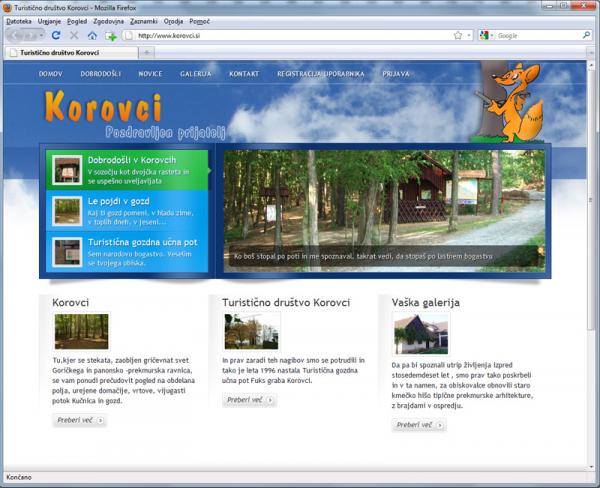Open REGISTRACIJA UPORABNIKA in the site navigation
Image resolution: width=600 pixels, height=488 pixels.
[320, 74]
